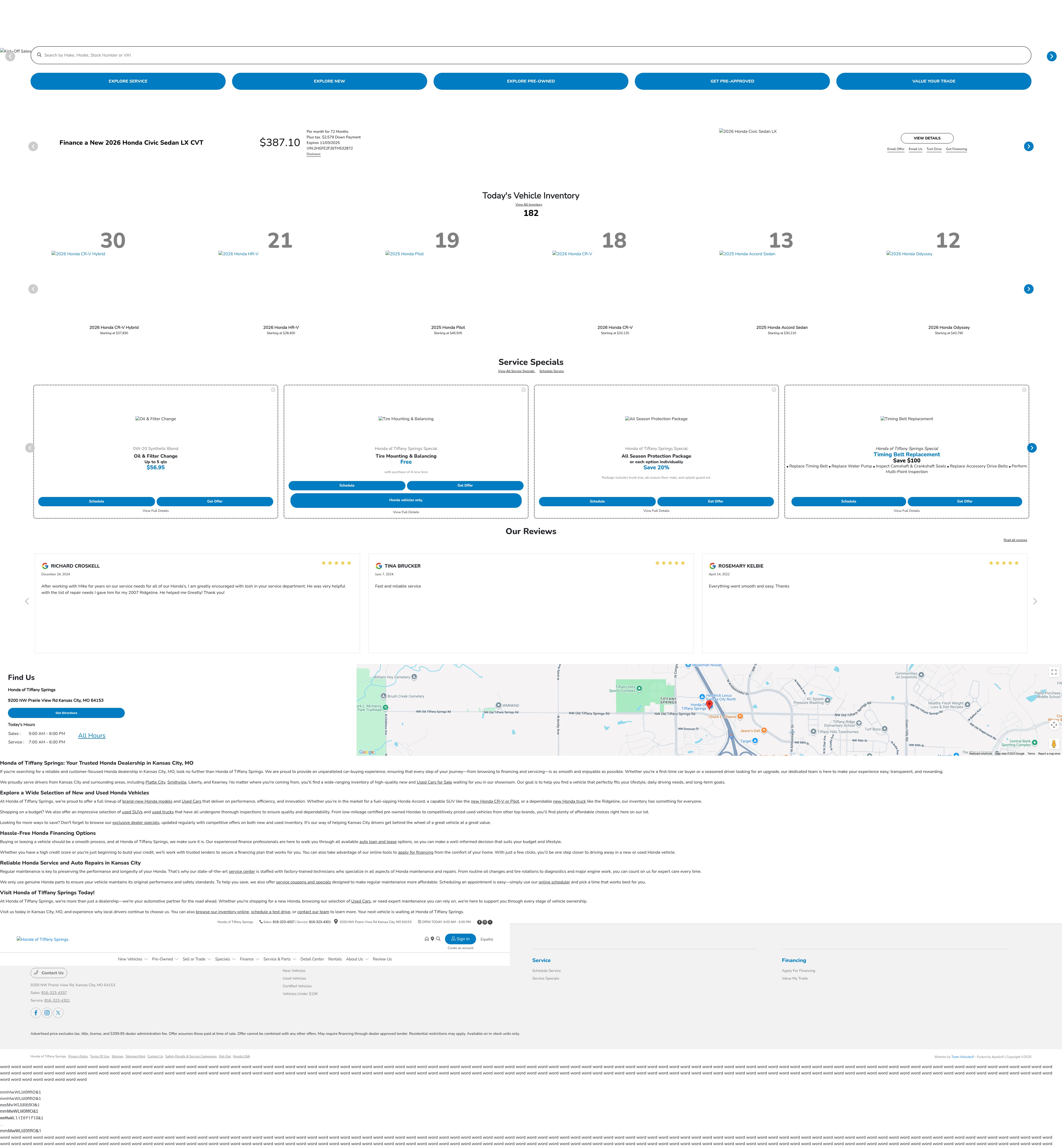The image size is (1062, 1148).
Task: Click the print icon on the Oil & Filter Change card
Action: [x=273, y=390]
